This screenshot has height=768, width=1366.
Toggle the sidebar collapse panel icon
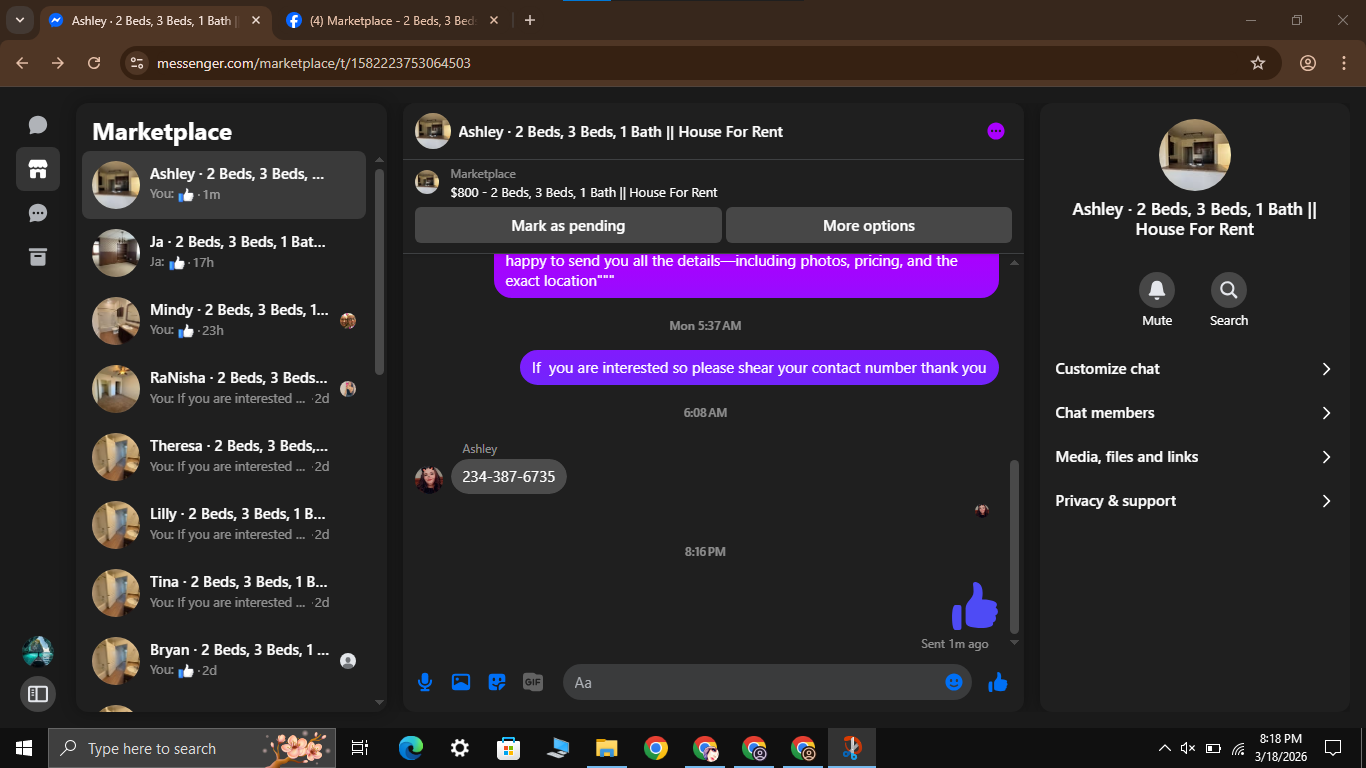[x=38, y=693]
